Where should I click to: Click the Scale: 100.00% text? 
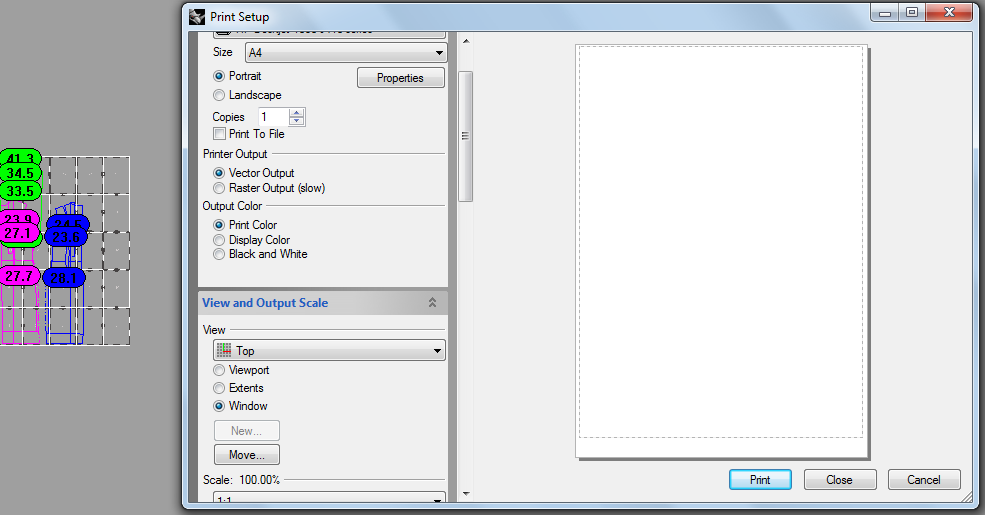[241, 480]
